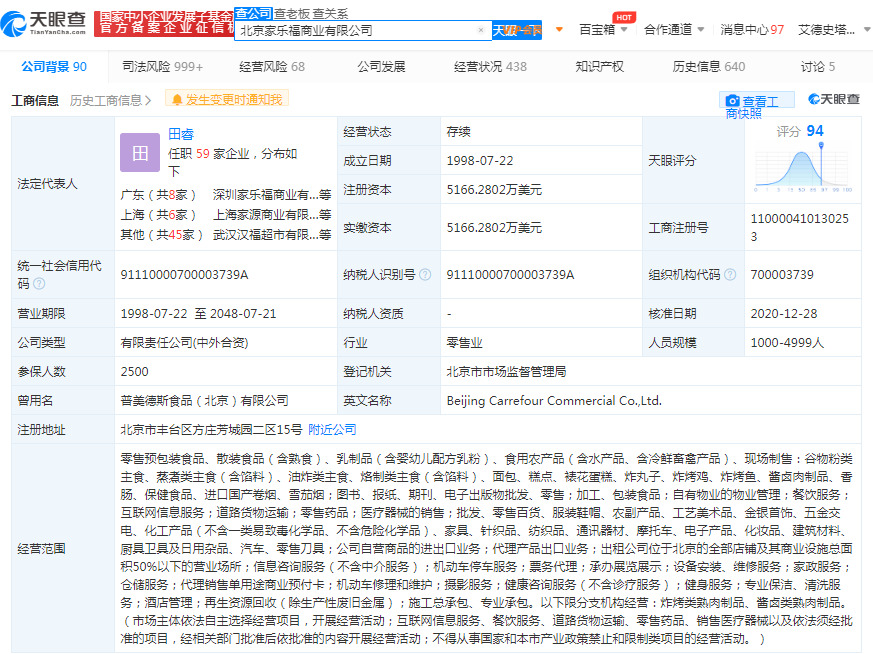The width and height of the screenshot is (873, 654).
Task: Click the registration authority 北京市市场监督管理局
Action: pos(506,371)
